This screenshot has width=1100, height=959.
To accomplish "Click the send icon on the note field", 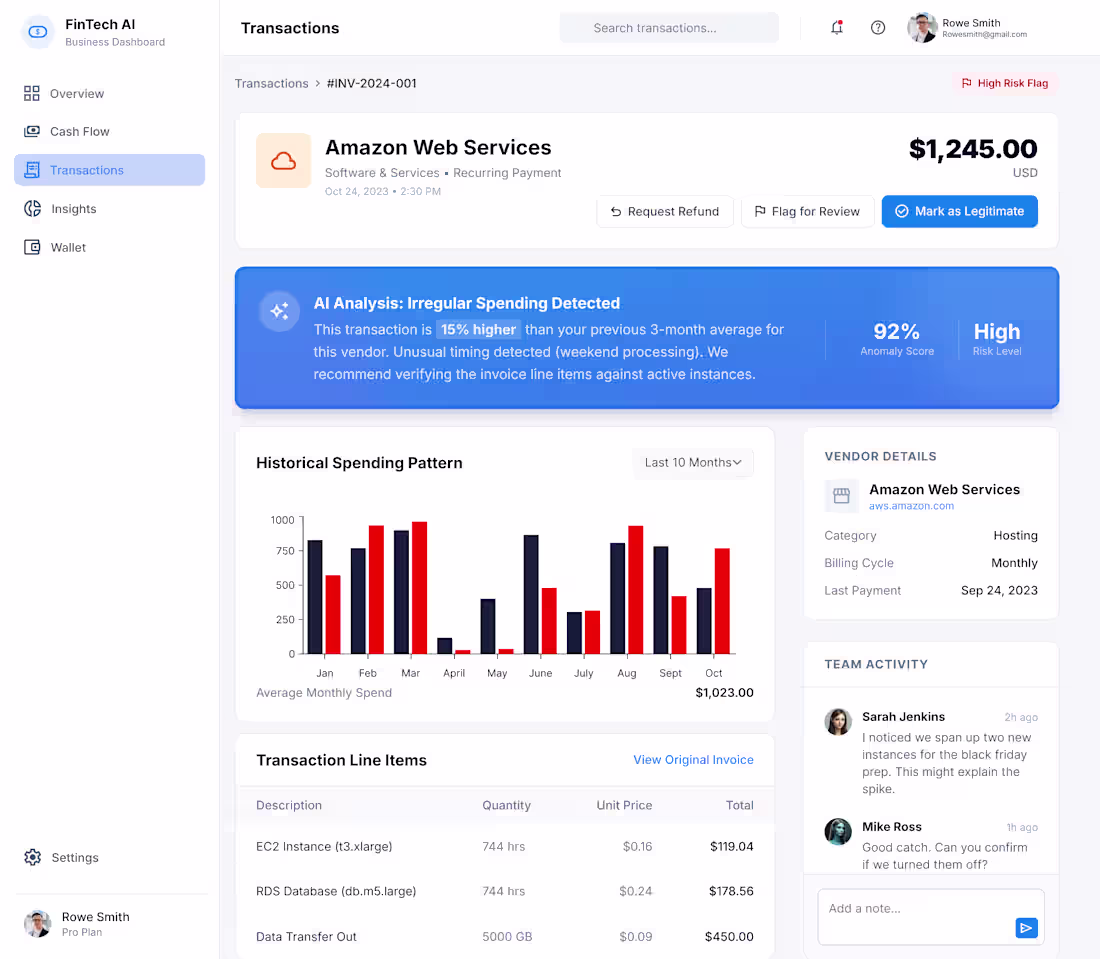I will tap(1026, 927).
